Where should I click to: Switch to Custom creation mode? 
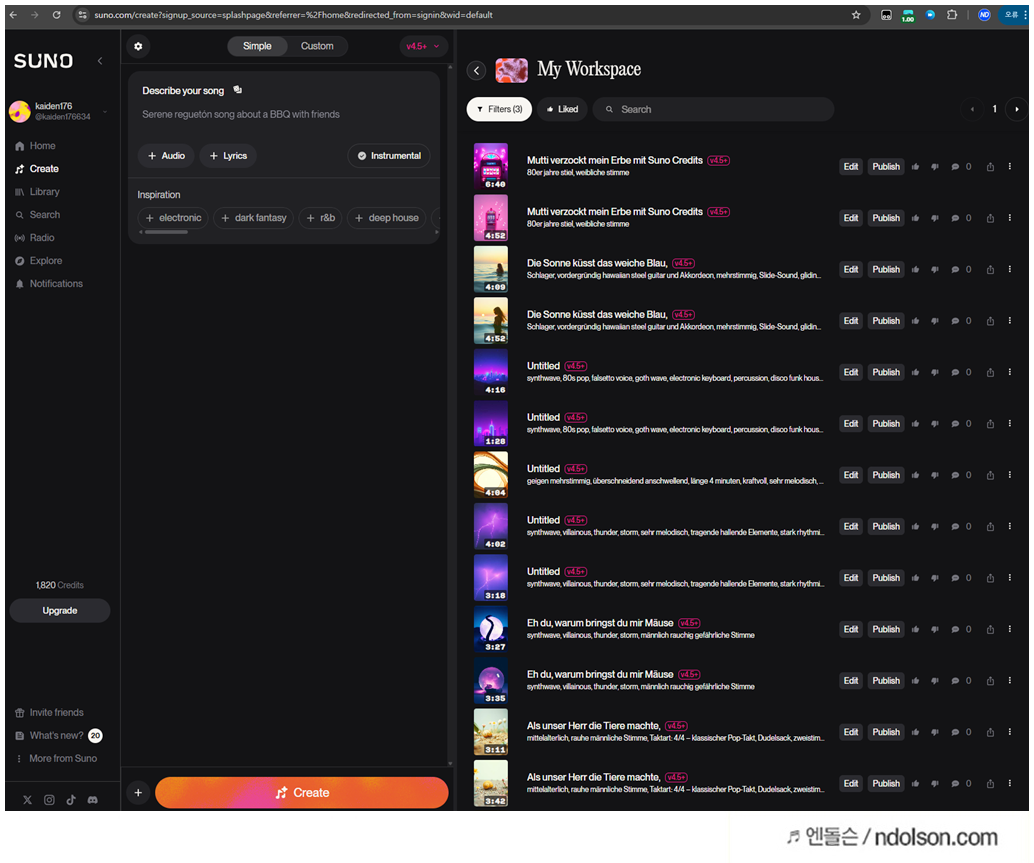click(317, 46)
